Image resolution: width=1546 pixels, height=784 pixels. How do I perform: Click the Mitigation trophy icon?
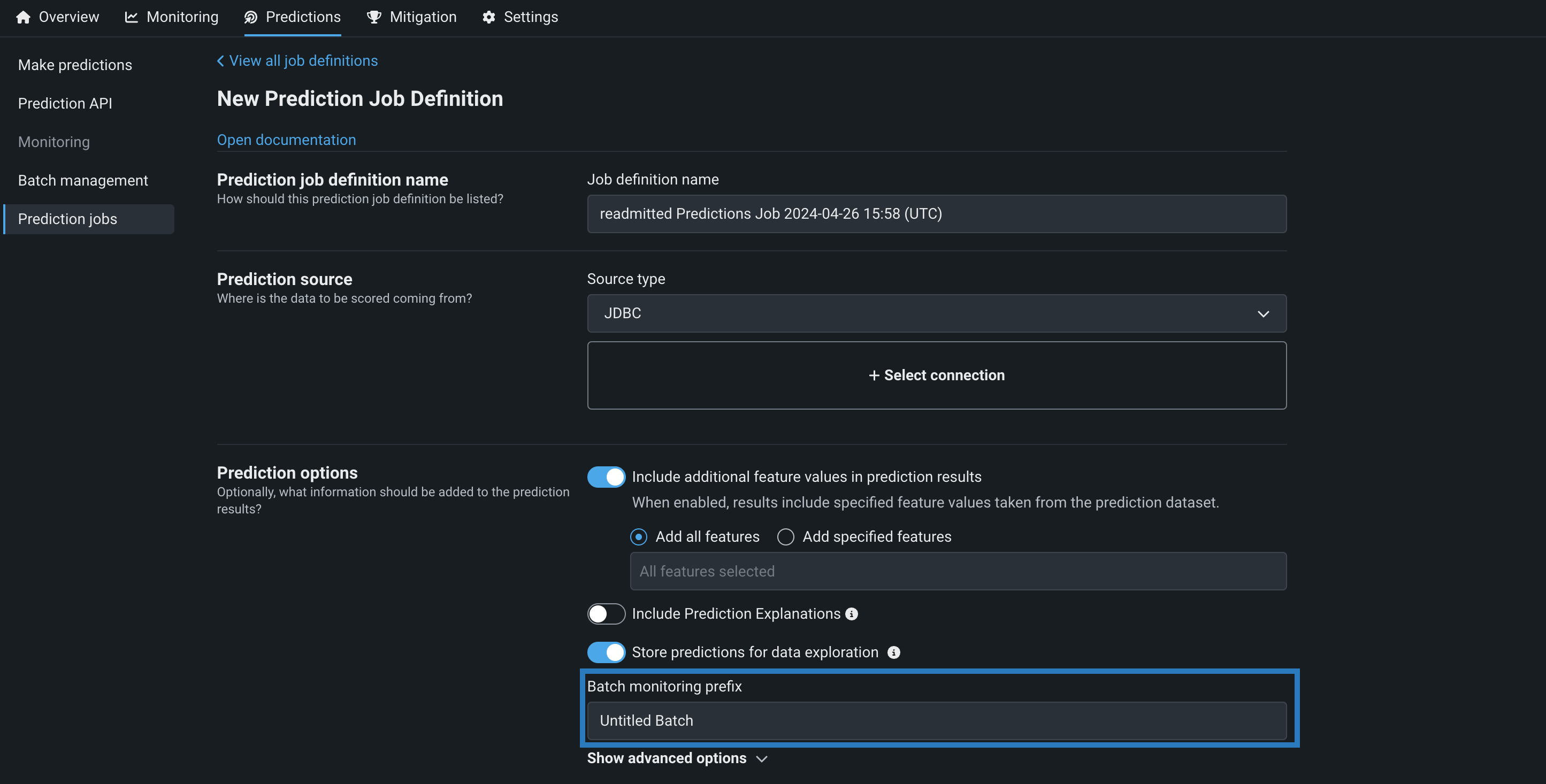pyautogui.click(x=374, y=18)
